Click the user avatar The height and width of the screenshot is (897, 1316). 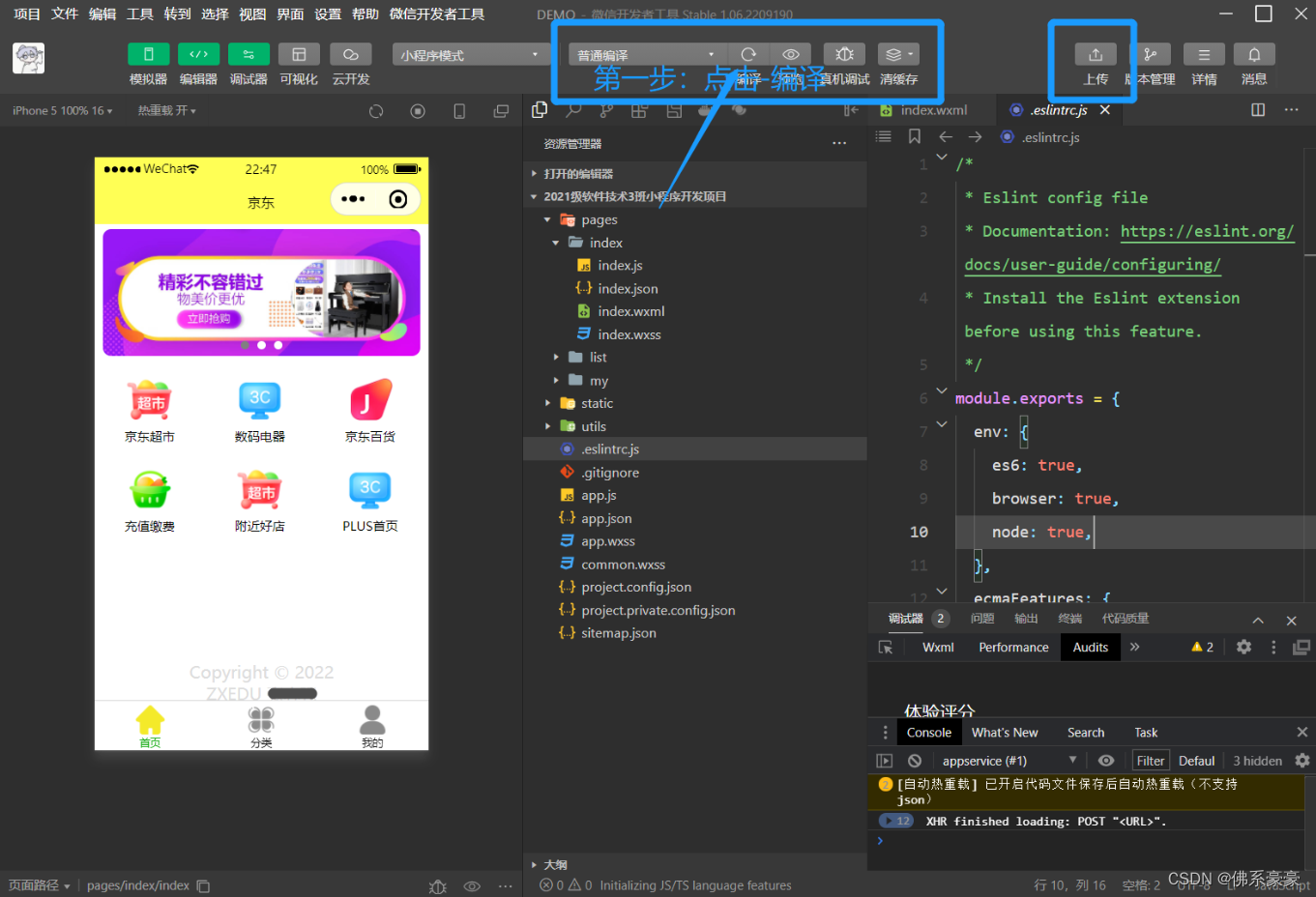(28, 58)
